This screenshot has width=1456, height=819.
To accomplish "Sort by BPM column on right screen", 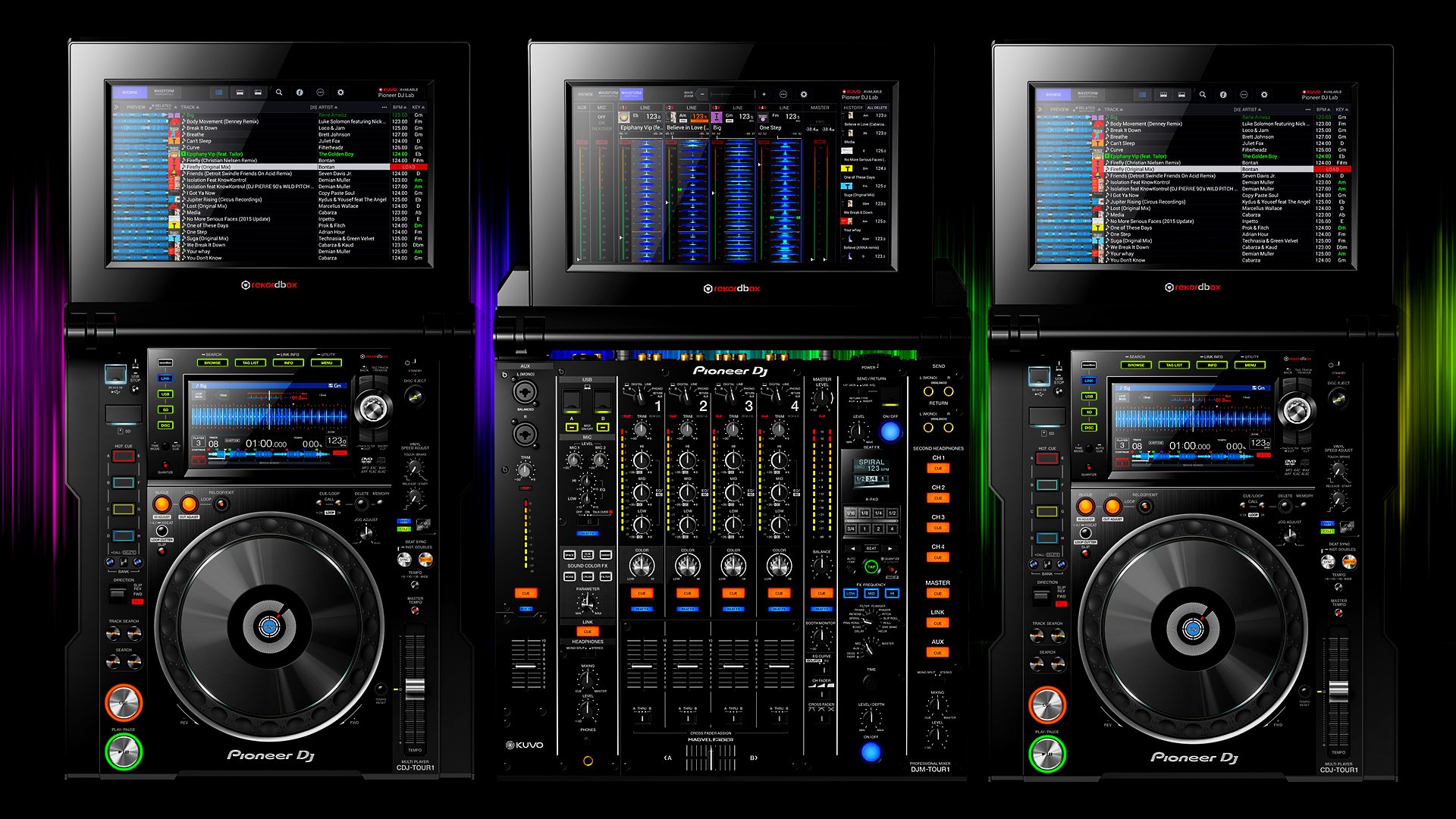I will coord(1323,109).
